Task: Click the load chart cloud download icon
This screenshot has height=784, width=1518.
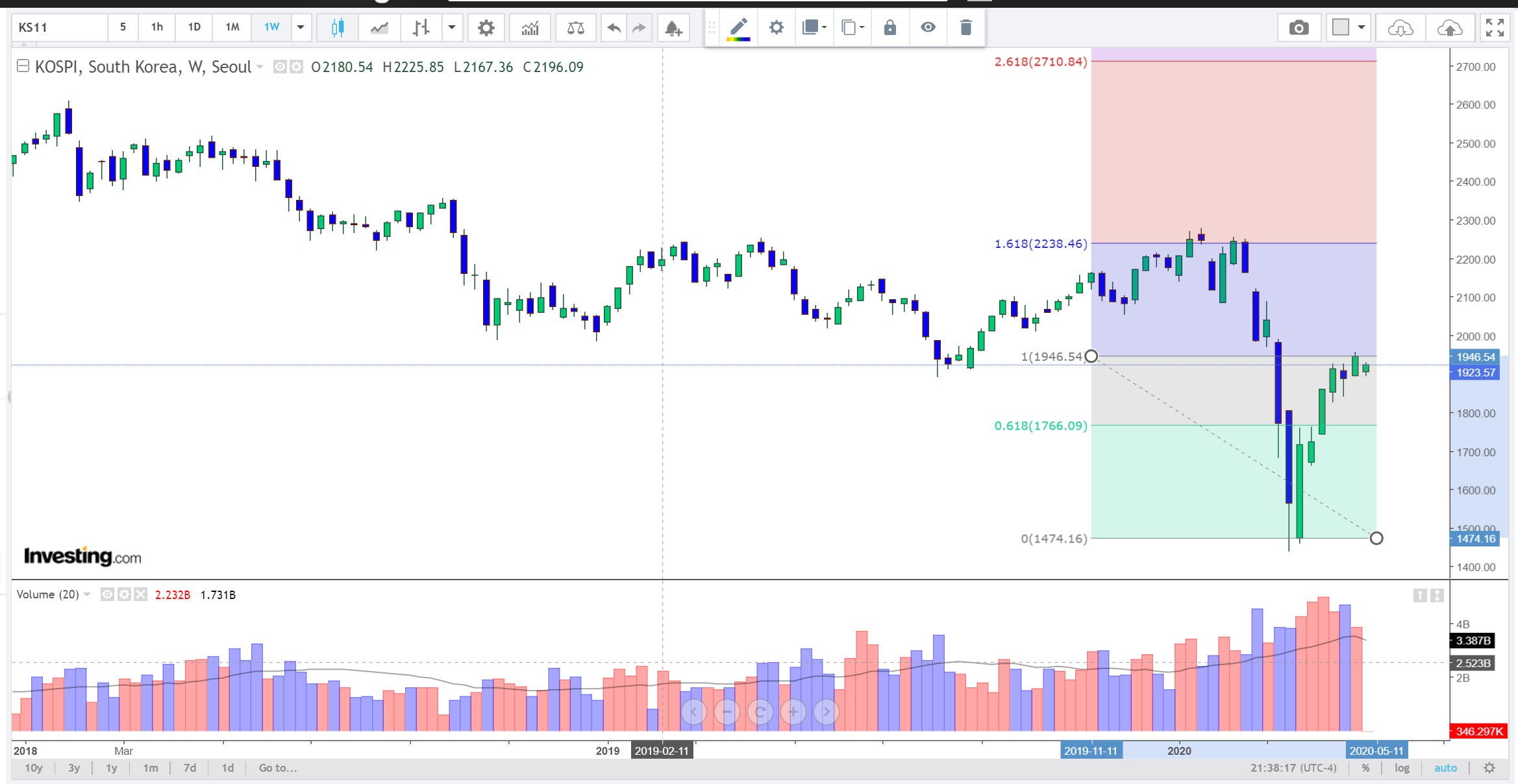Action: click(x=1400, y=27)
